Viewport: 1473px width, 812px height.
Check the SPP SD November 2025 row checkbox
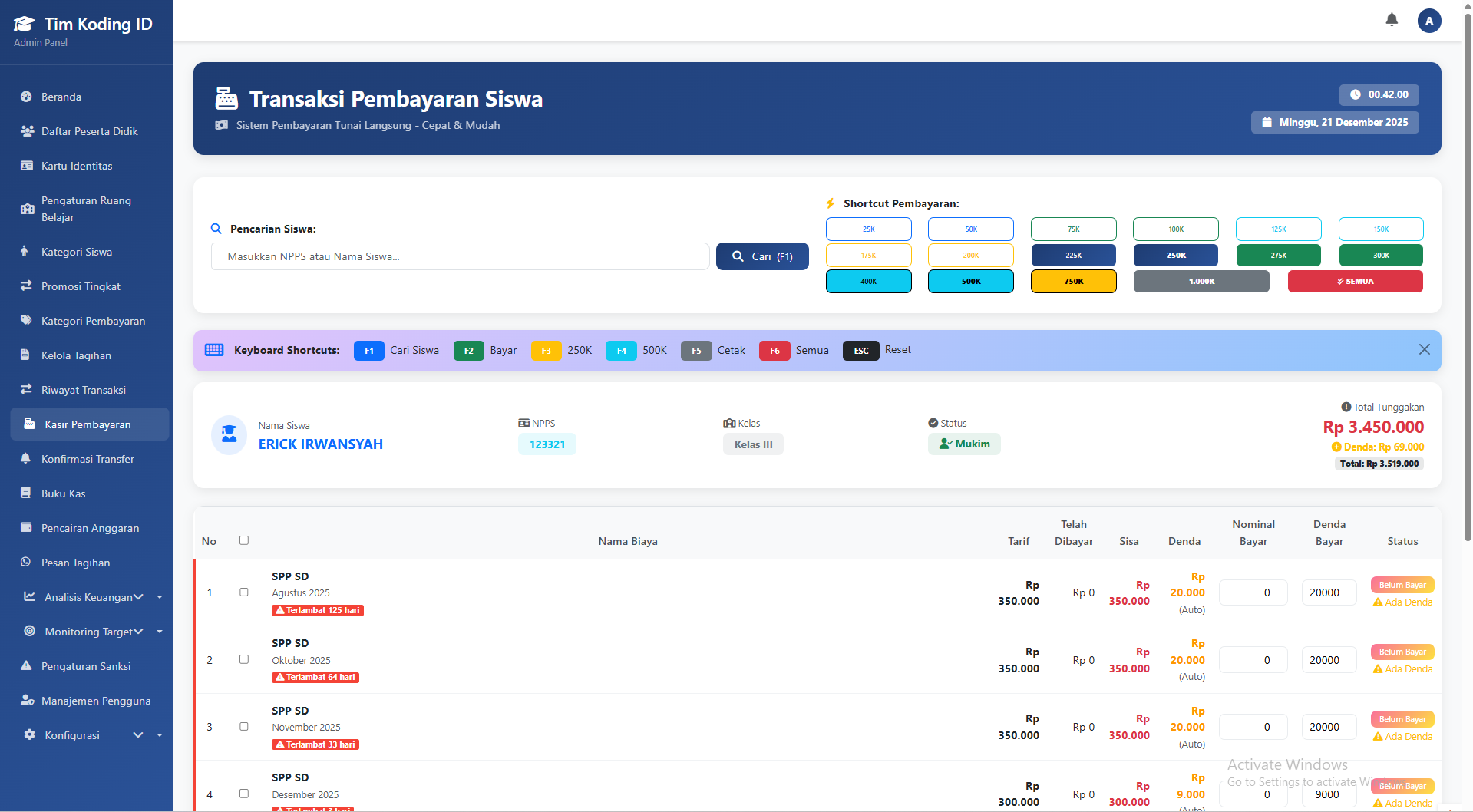(x=244, y=726)
